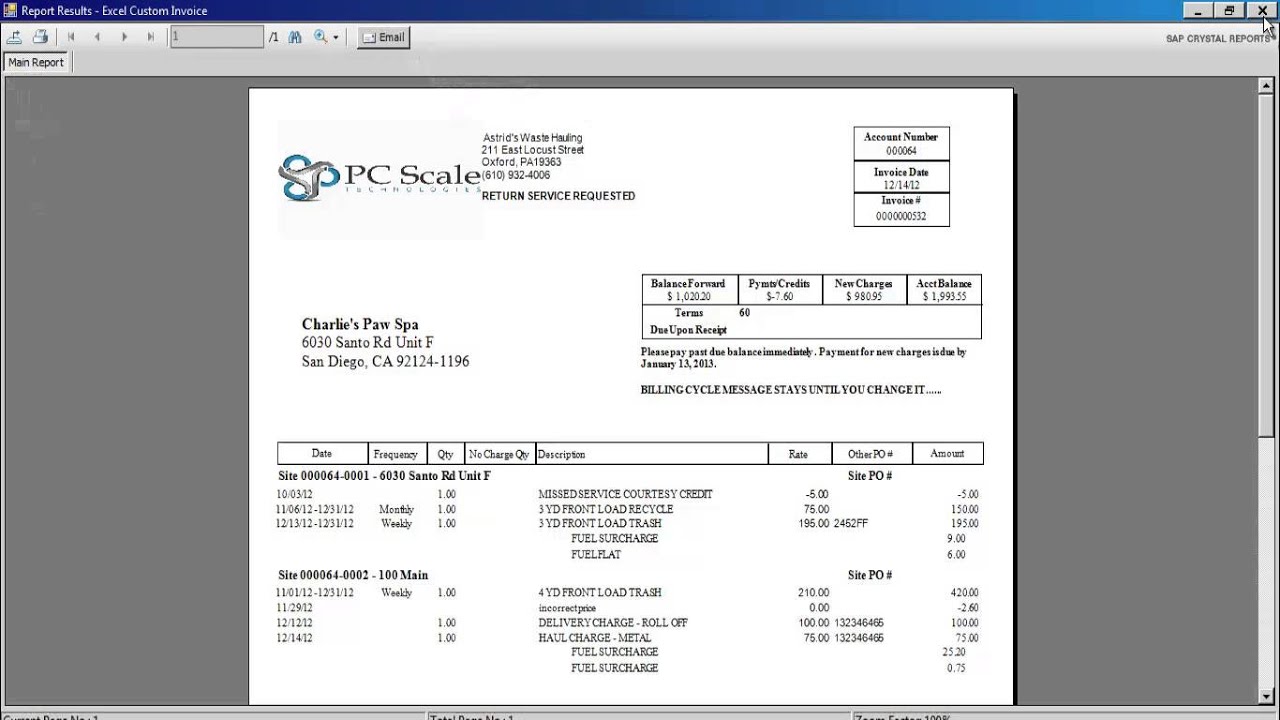Restore down the Report Results window
This screenshot has height=720, width=1280.
coord(1229,10)
